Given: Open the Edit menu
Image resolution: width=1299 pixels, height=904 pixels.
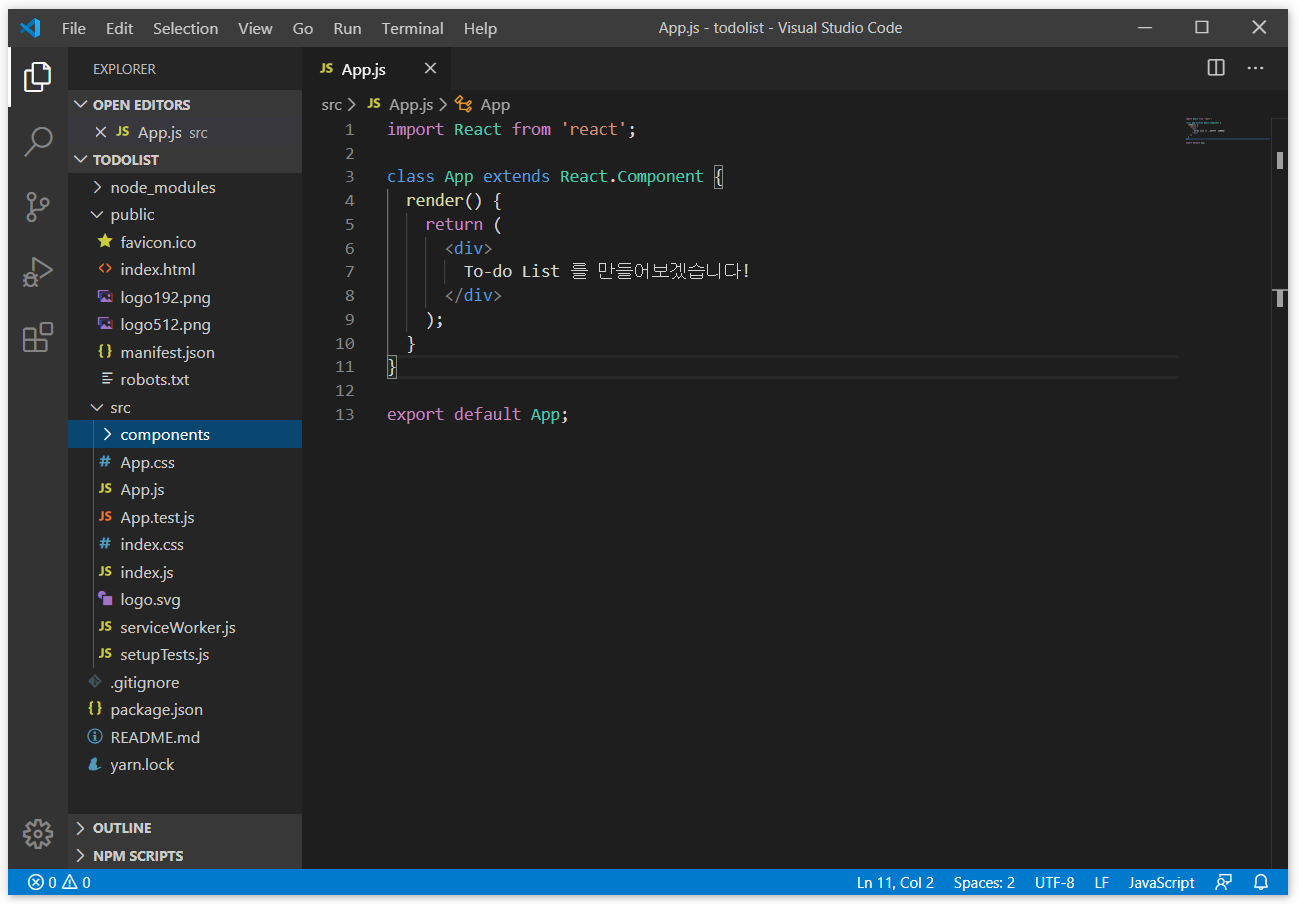Looking at the screenshot, I should (119, 28).
